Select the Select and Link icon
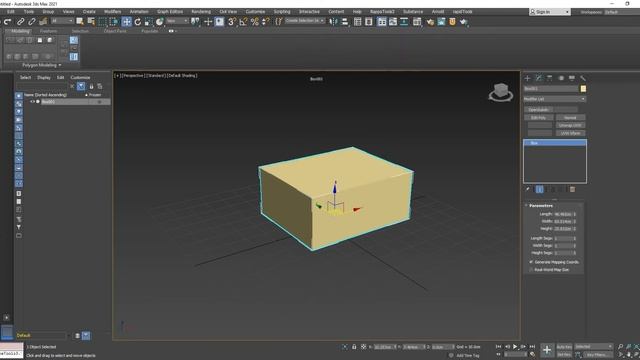The width and height of the screenshot is (640, 360). (x=20, y=22)
